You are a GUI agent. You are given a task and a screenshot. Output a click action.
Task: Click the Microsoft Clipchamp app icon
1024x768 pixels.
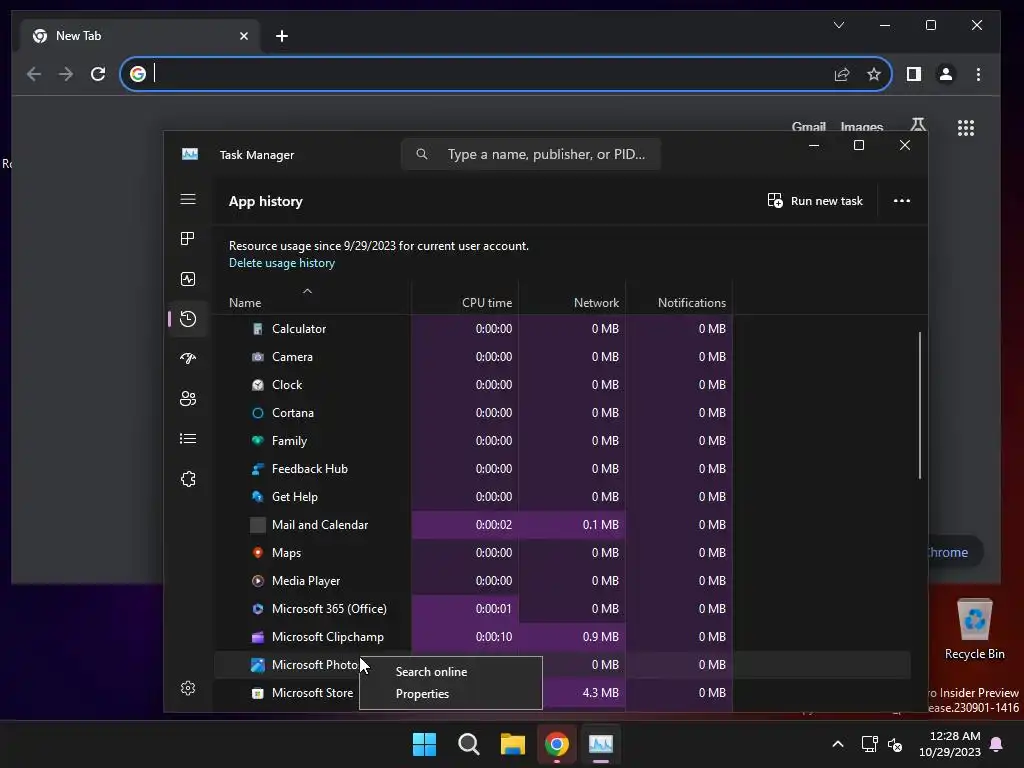pos(258,637)
